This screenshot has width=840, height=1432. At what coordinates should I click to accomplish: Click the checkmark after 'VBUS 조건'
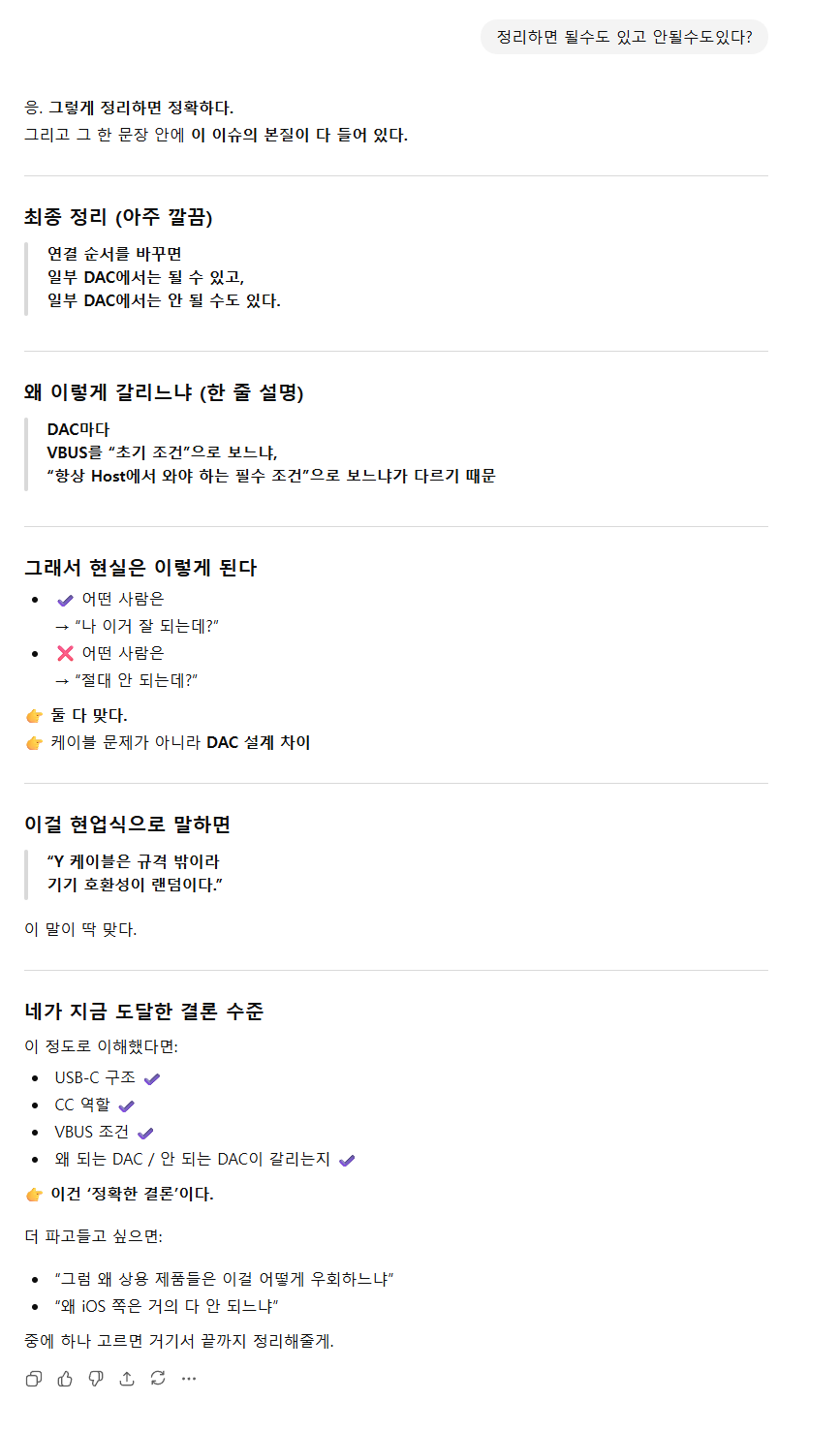click(145, 1133)
